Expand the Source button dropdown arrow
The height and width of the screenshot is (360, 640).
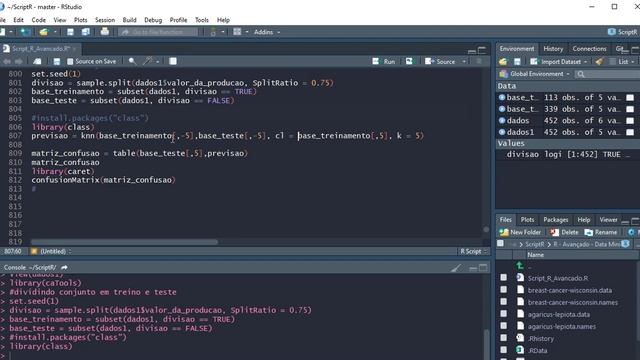[x=464, y=62]
